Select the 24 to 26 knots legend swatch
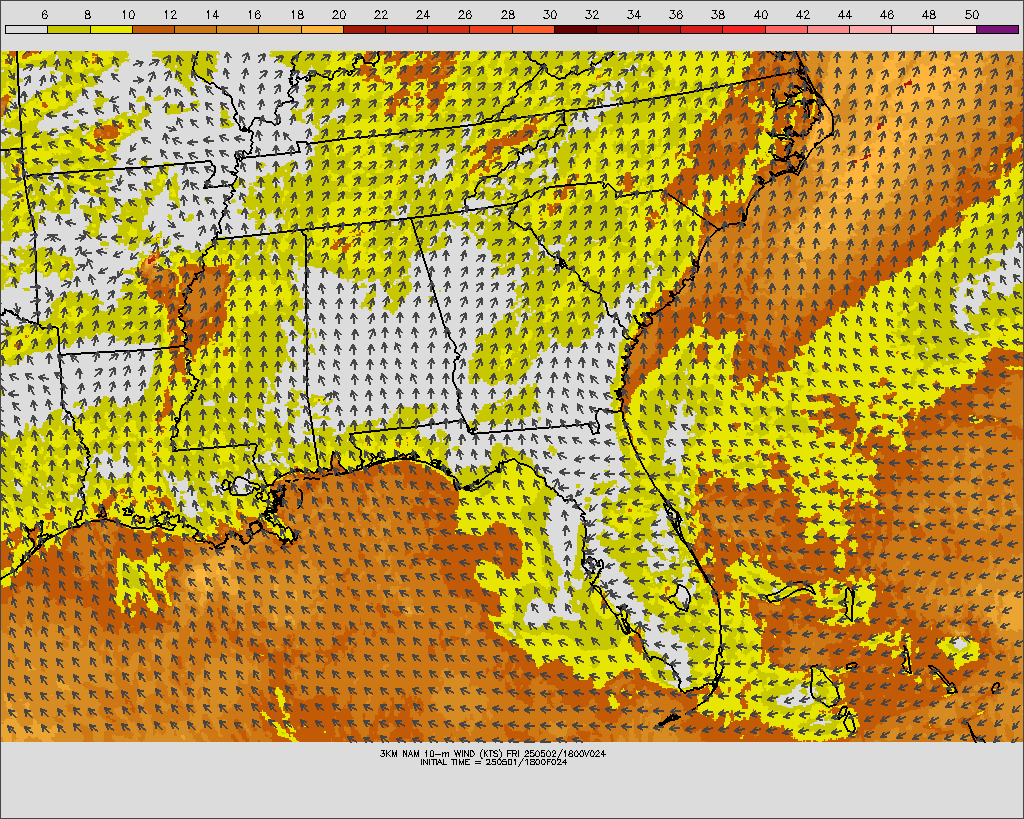The width and height of the screenshot is (1024, 819). point(449,29)
